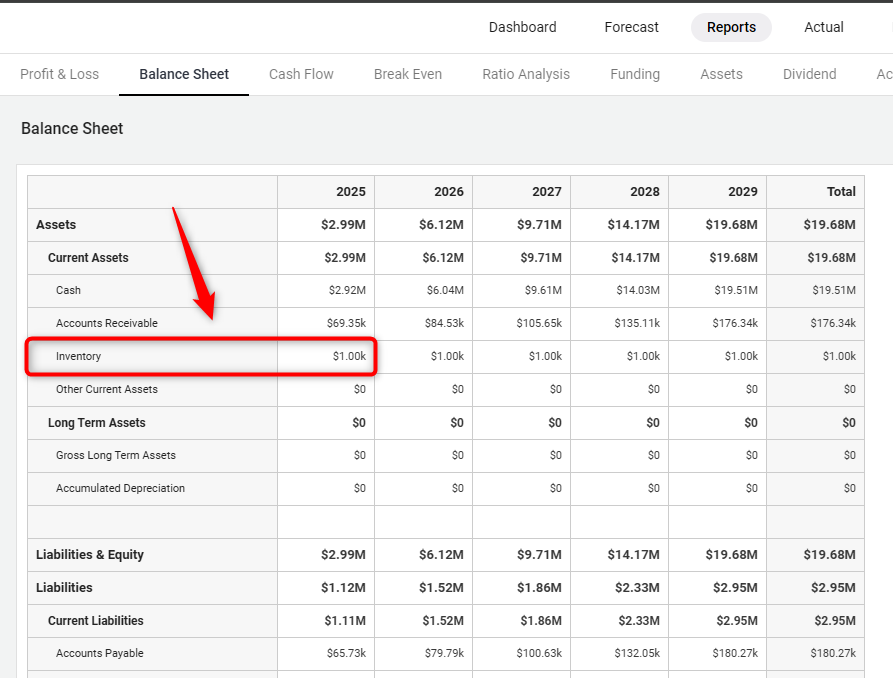The height and width of the screenshot is (678, 893).
Task: Select the Balance Sheet tab
Action: [x=184, y=74]
